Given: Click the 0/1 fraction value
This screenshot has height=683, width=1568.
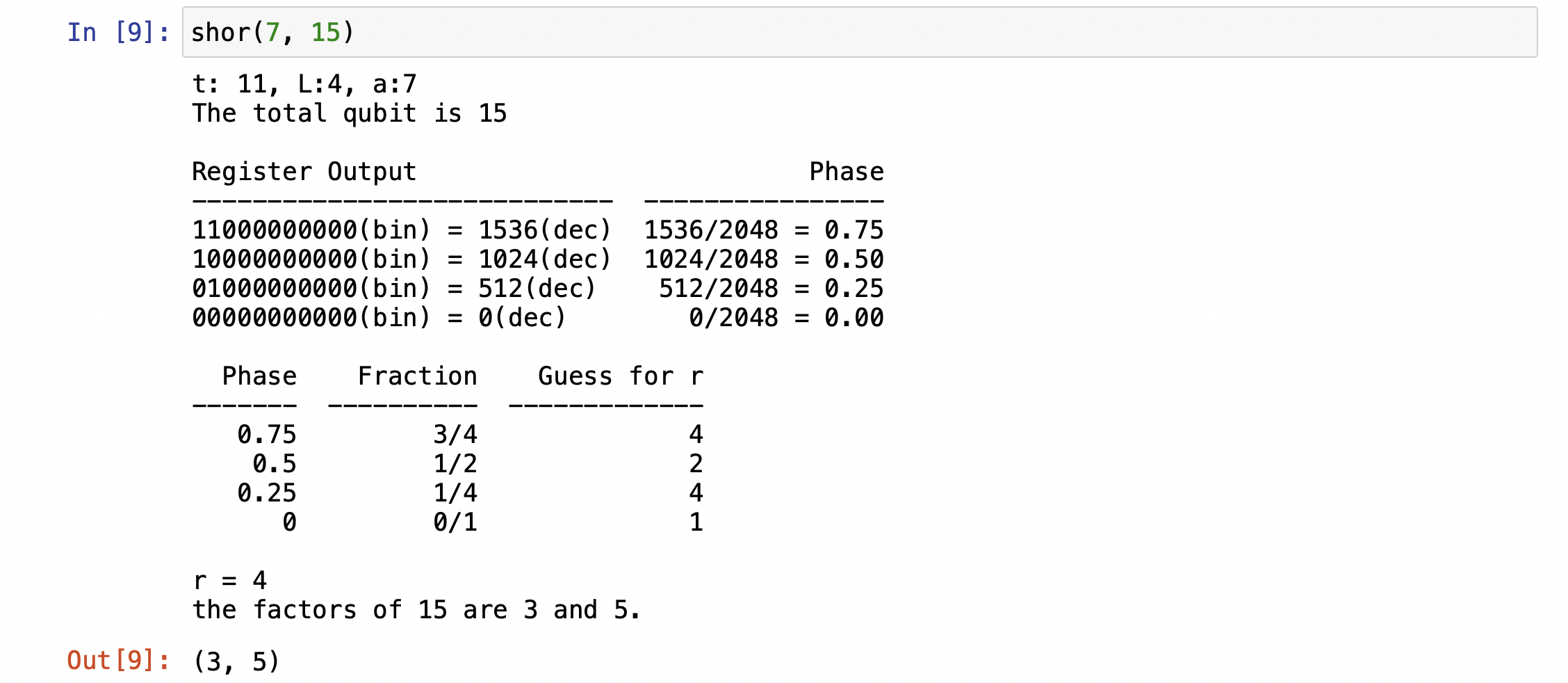Looking at the screenshot, I should 455,522.
